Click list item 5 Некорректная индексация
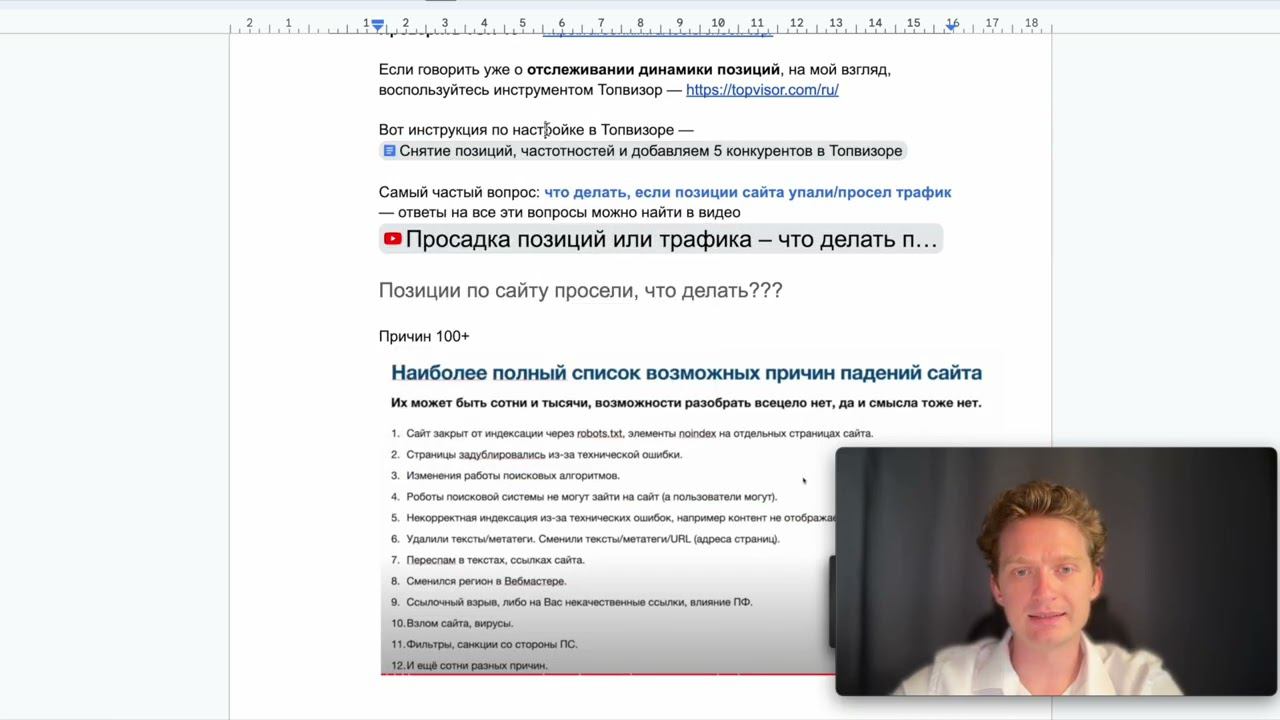This screenshot has width=1280, height=720. coord(613,518)
